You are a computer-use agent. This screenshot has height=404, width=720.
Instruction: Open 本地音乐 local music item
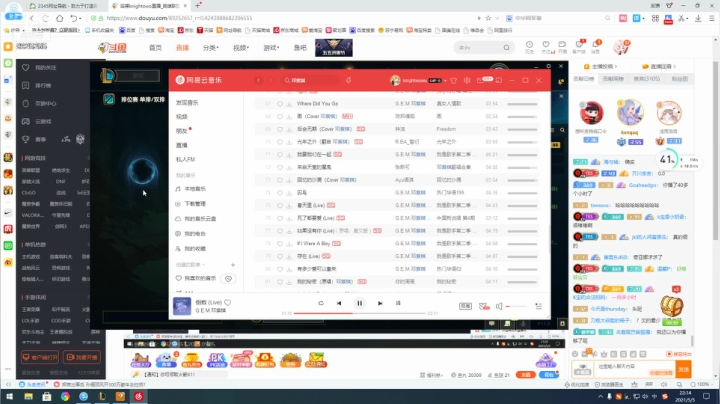pyautogui.click(x=195, y=189)
